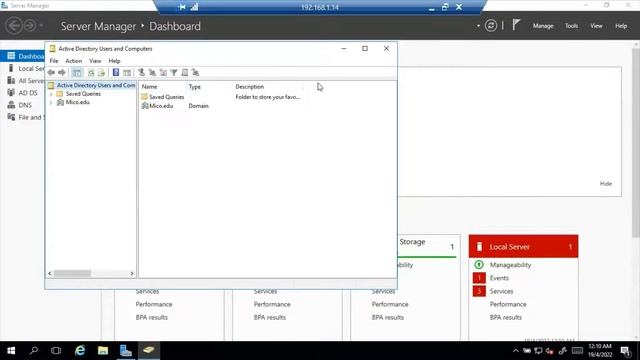Image resolution: width=640 pixels, height=360 pixels.
Task: Click Events under Local Server tile
Action: [x=499, y=278]
